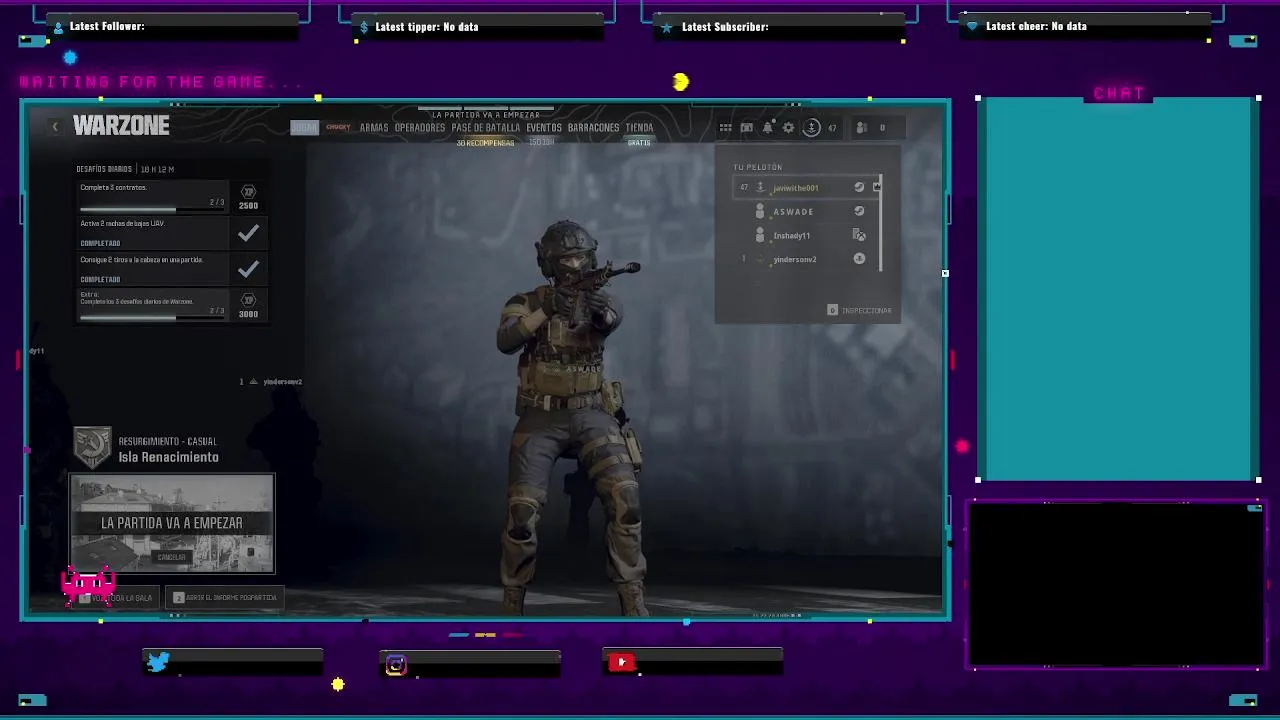Viewport: 1280px width, 720px height.
Task: Click Steam platform icon beside ASWADE
Action: (859, 211)
